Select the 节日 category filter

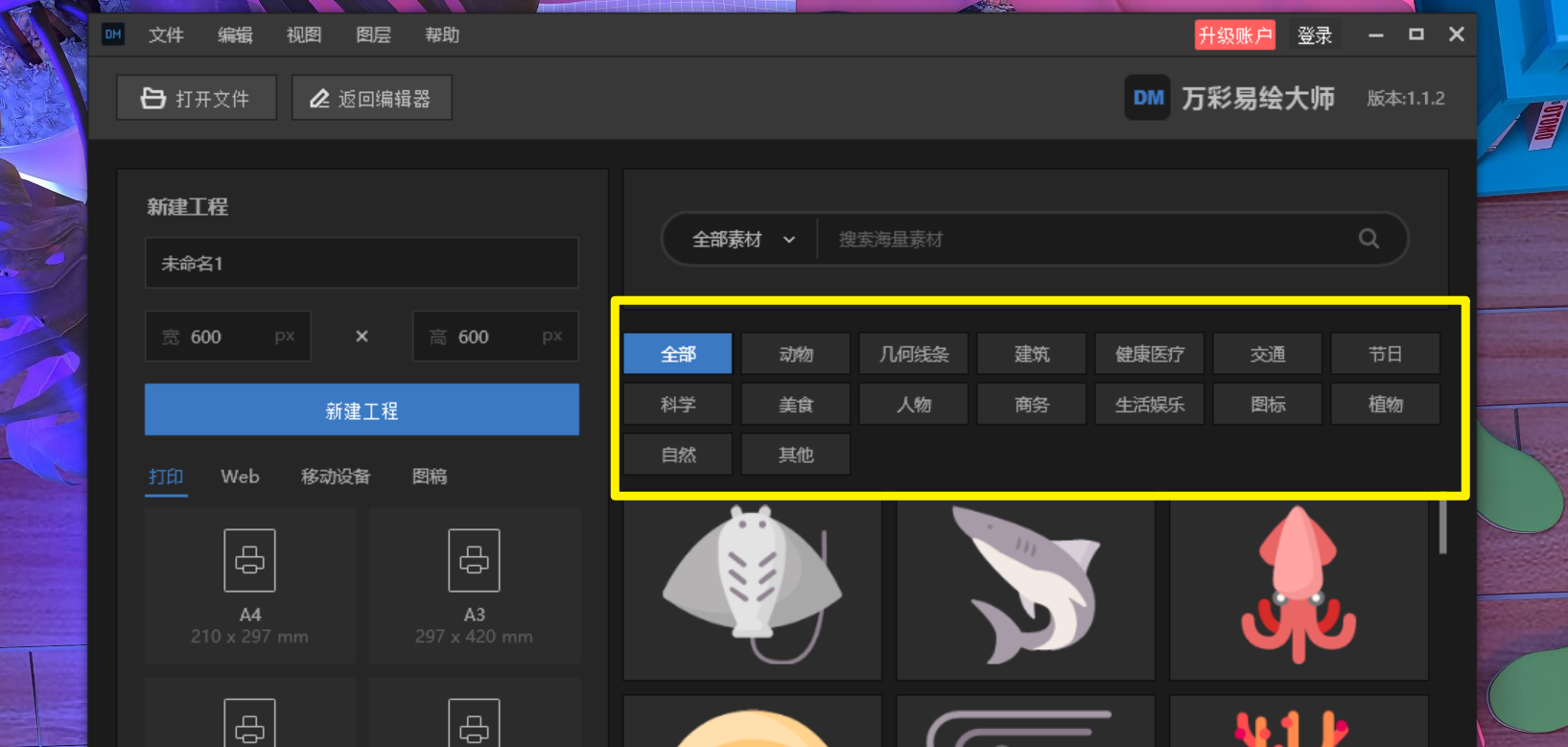(x=1386, y=354)
